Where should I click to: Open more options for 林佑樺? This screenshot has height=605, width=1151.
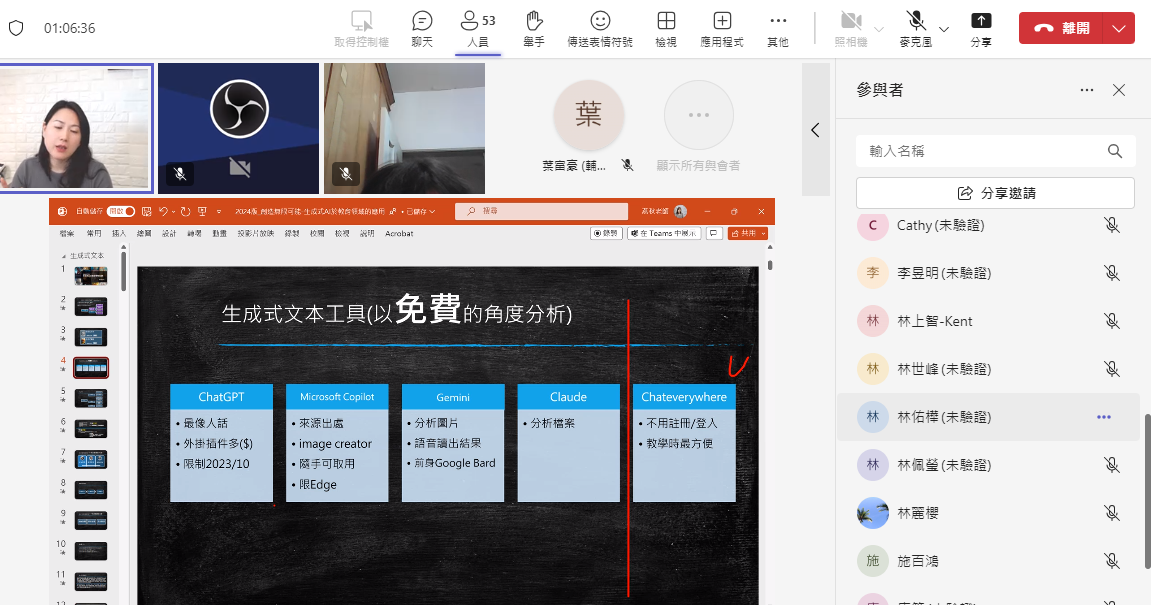(x=1104, y=417)
